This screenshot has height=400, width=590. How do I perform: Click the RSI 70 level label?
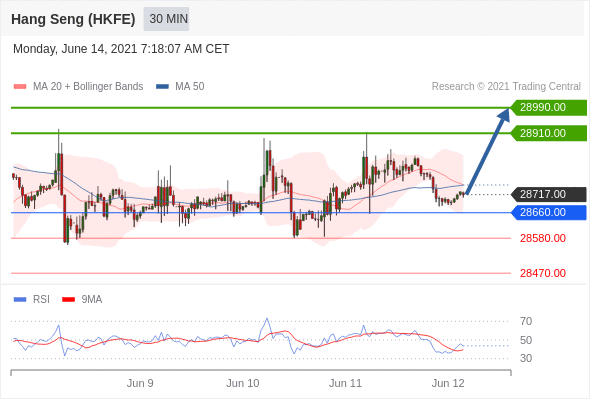pyautogui.click(x=526, y=321)
